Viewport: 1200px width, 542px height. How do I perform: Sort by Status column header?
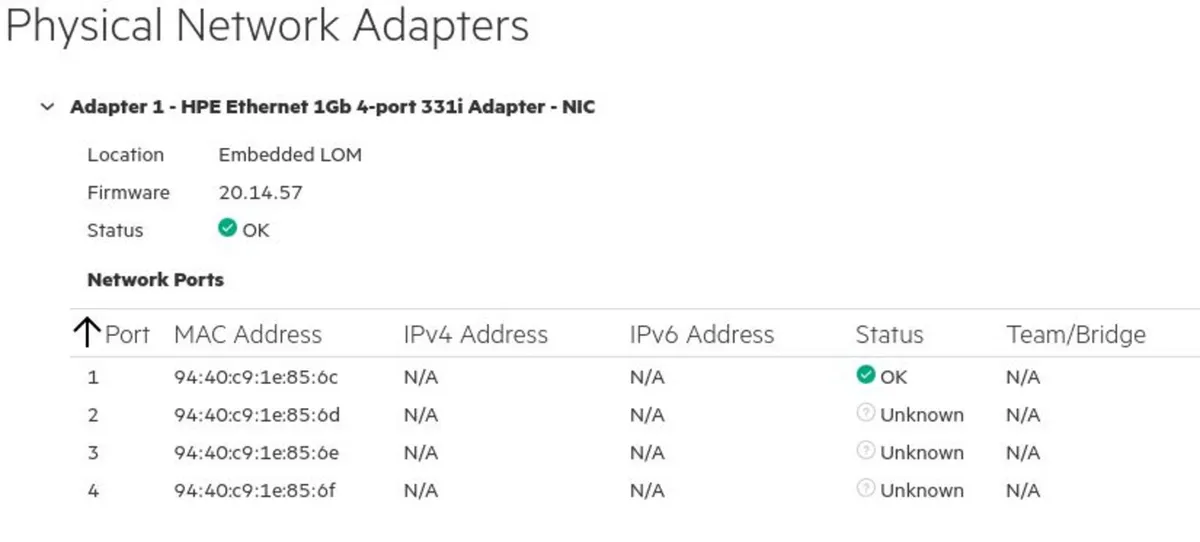point(889,335)
